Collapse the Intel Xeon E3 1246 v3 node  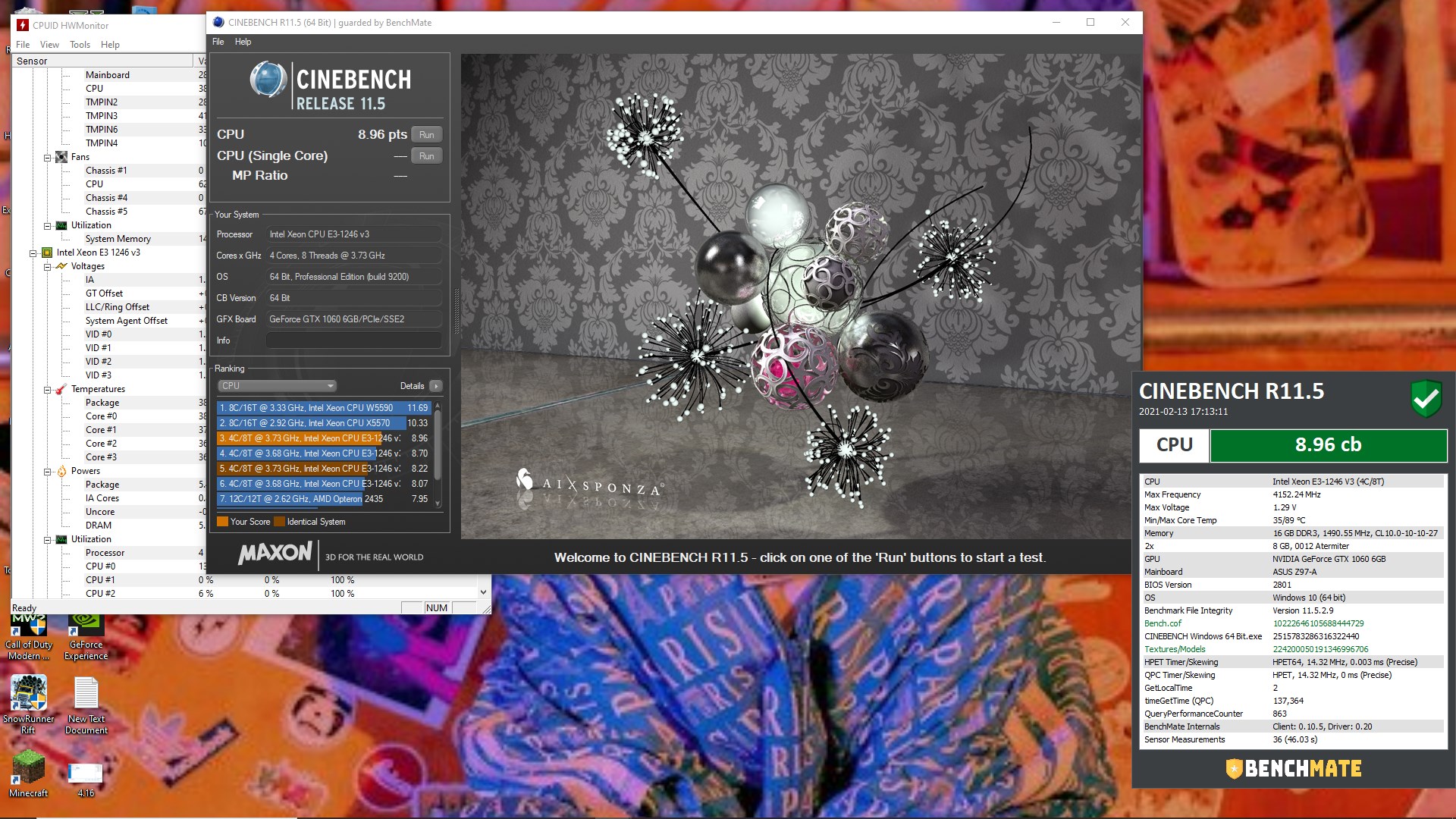(33, 253)
